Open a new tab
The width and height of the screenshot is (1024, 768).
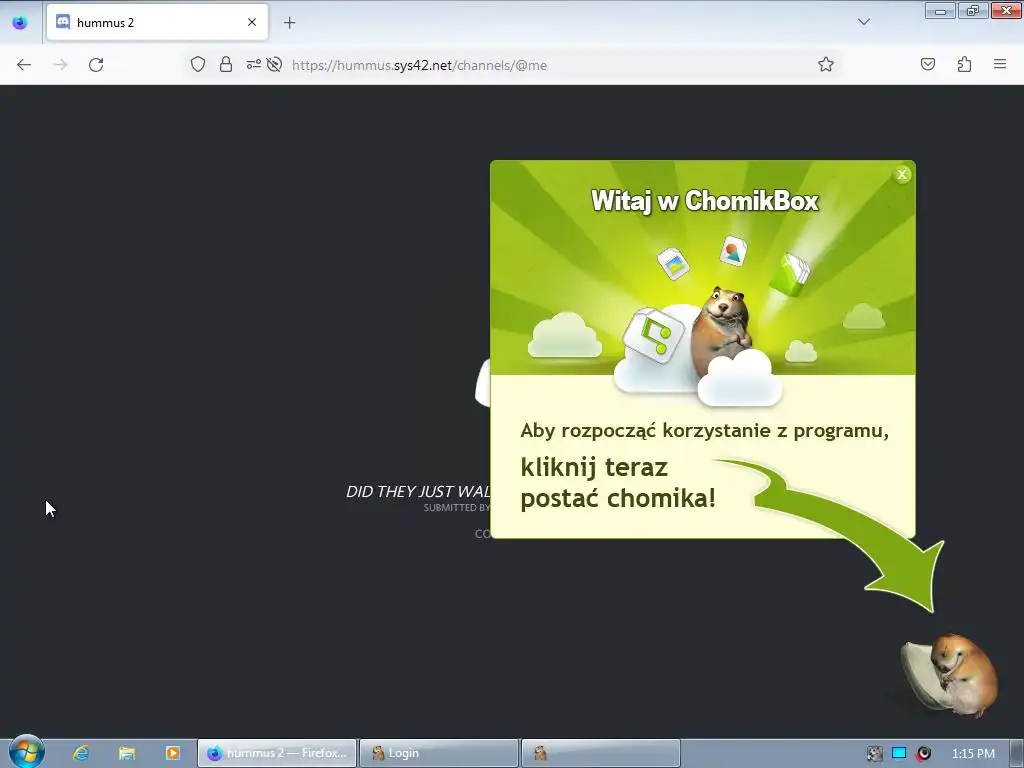(x=289, y=23)
